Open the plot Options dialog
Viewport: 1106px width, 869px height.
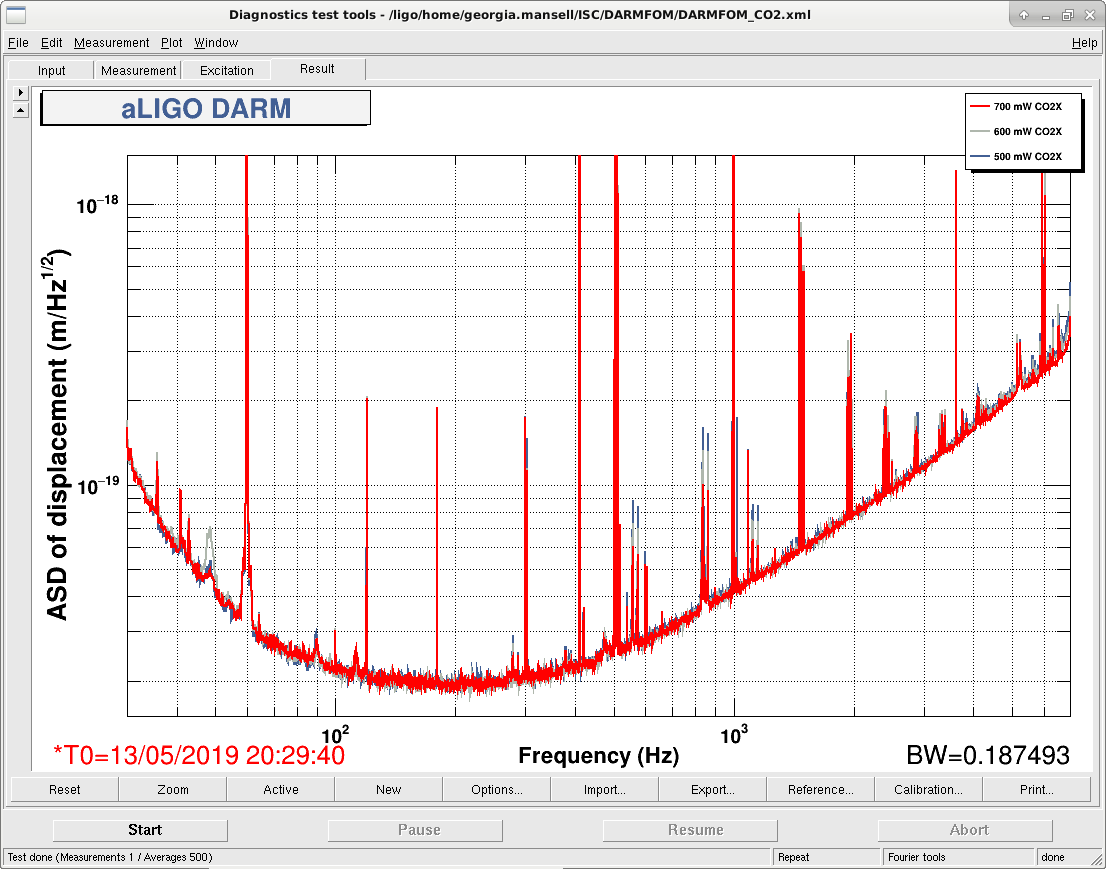[x=497, y=789]
